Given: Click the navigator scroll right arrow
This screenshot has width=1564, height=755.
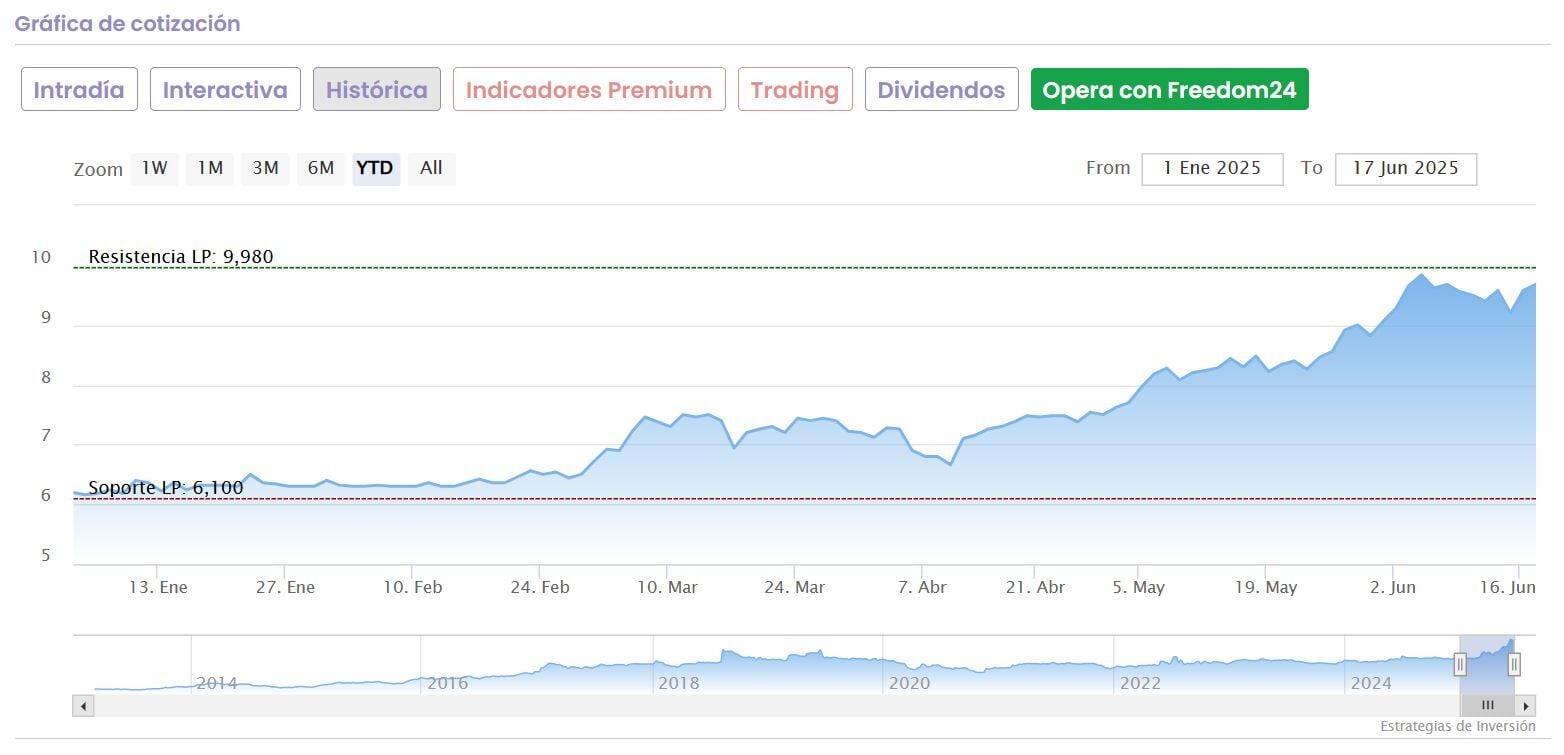Looking at the screenshot, I should point(1526,706).
